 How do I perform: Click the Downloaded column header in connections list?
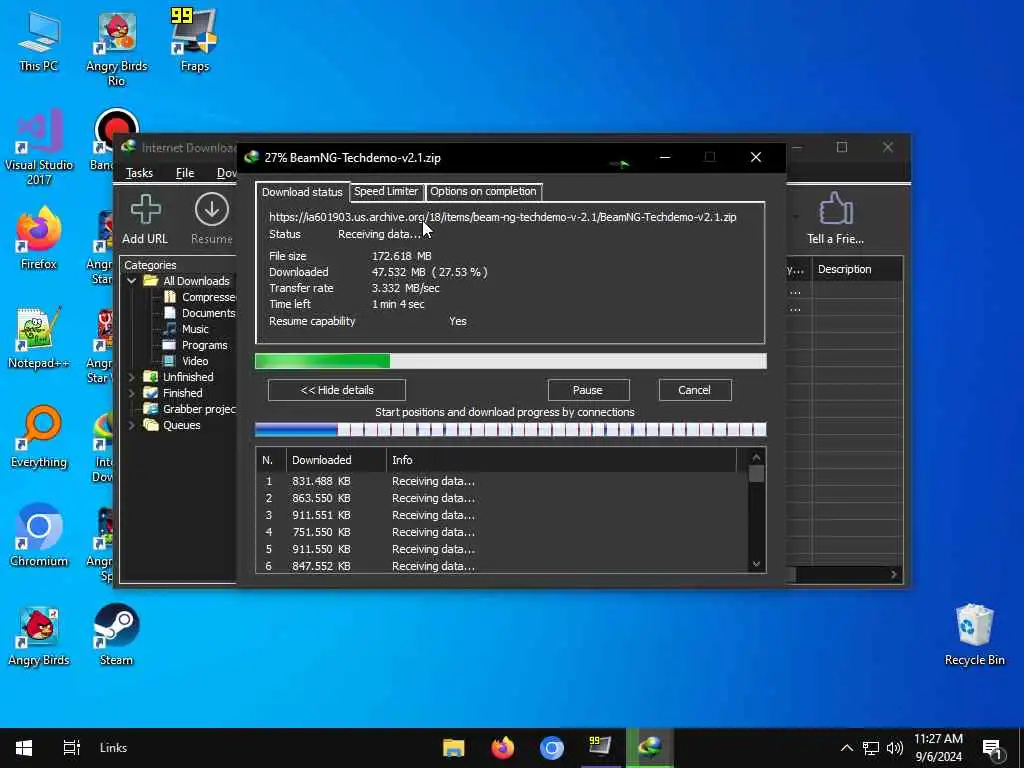(336, 460)
